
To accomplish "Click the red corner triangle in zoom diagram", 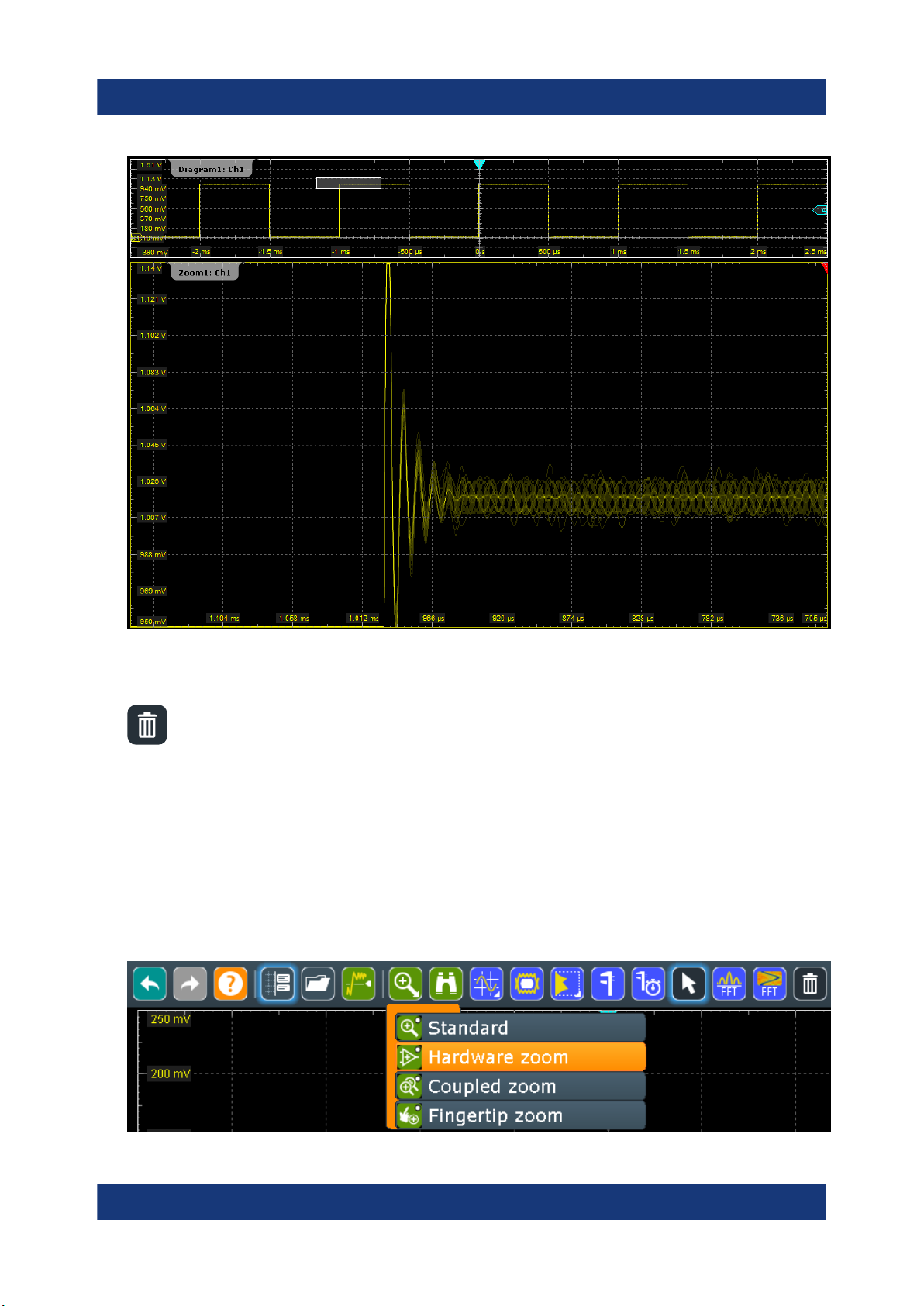I will [824, 267].
